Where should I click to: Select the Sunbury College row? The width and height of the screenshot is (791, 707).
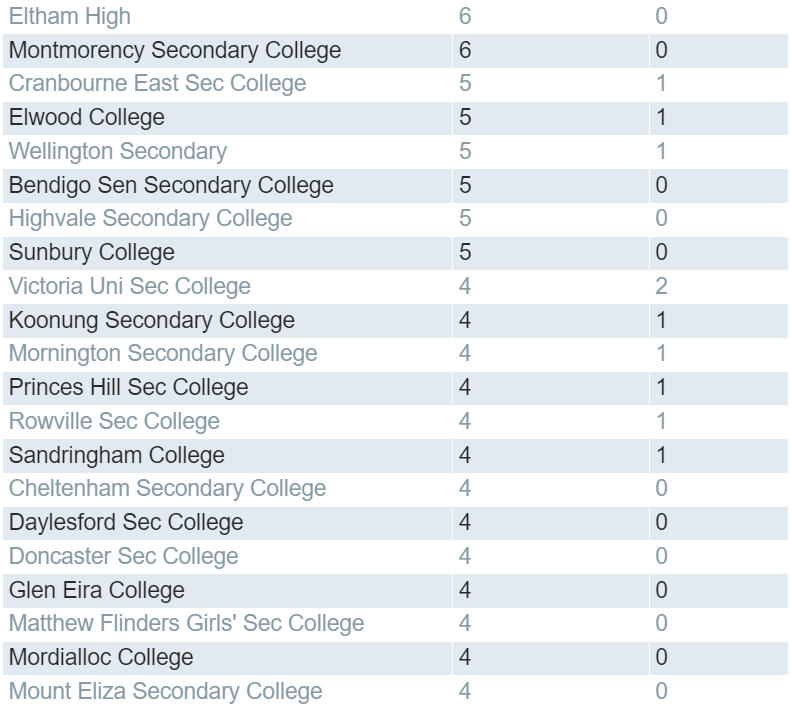[x=396, y=252]
